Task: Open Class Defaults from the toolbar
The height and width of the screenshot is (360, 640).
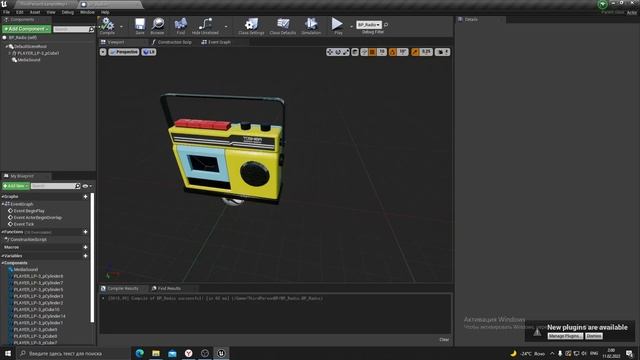Action: (x=283, y=24)
